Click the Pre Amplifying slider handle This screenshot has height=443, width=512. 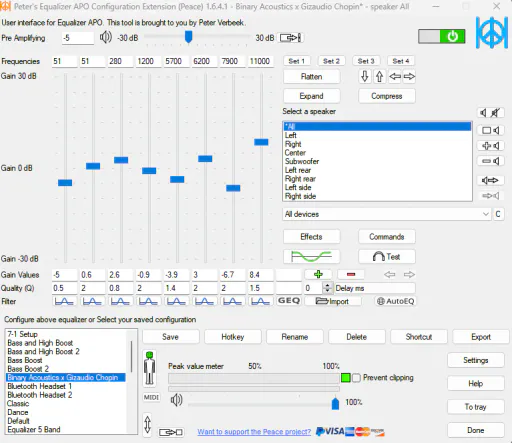coord(188,37)
